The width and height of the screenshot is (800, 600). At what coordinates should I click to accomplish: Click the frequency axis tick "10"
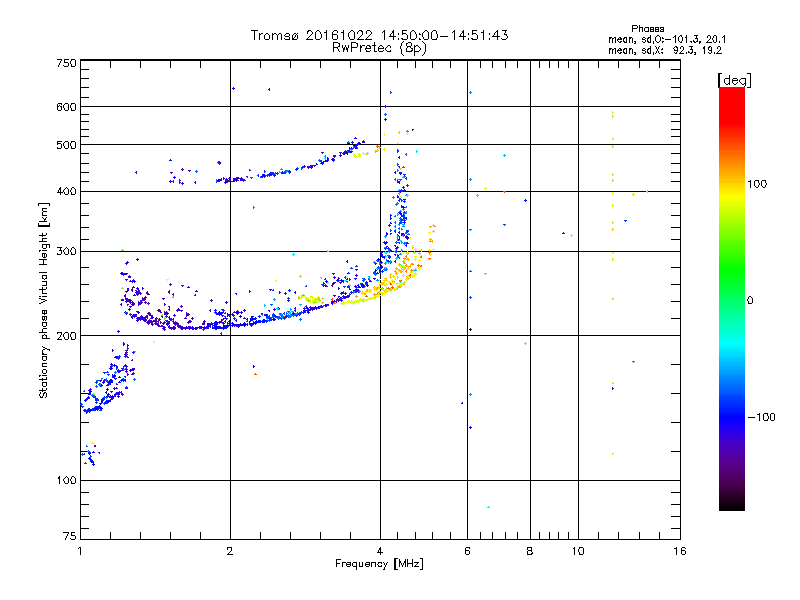578,551
